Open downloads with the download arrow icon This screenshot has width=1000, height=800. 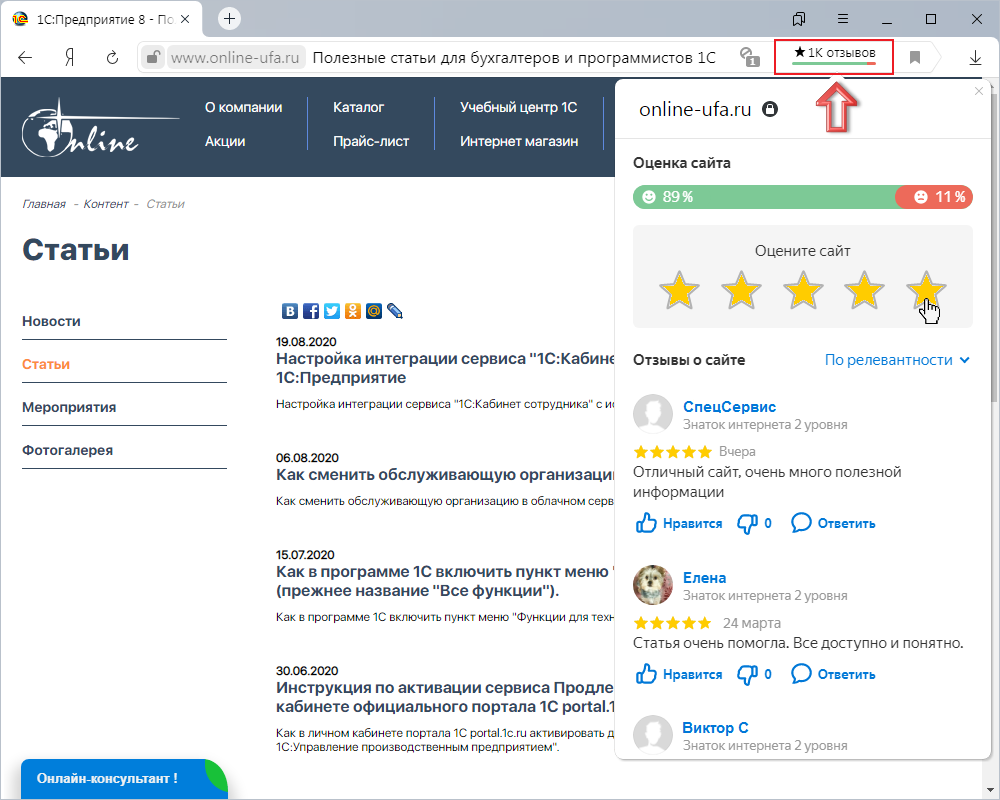[974, 58]
